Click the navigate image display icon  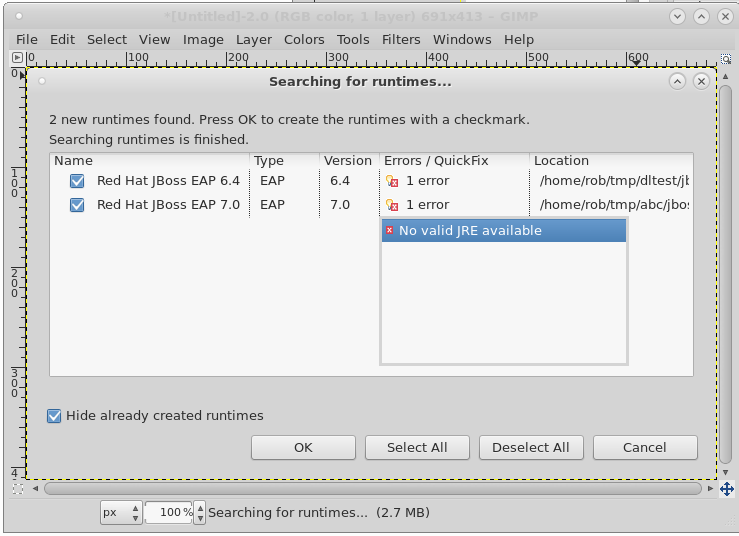point(726,489)
